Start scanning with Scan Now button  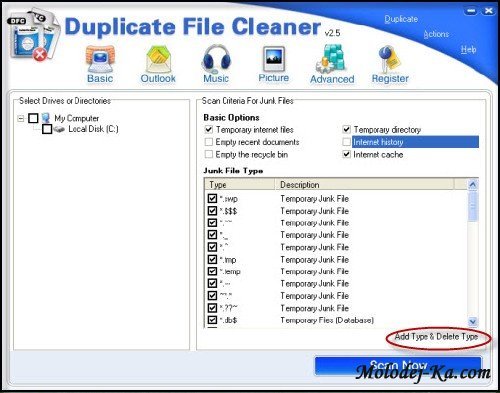click(x=398, y=366)
